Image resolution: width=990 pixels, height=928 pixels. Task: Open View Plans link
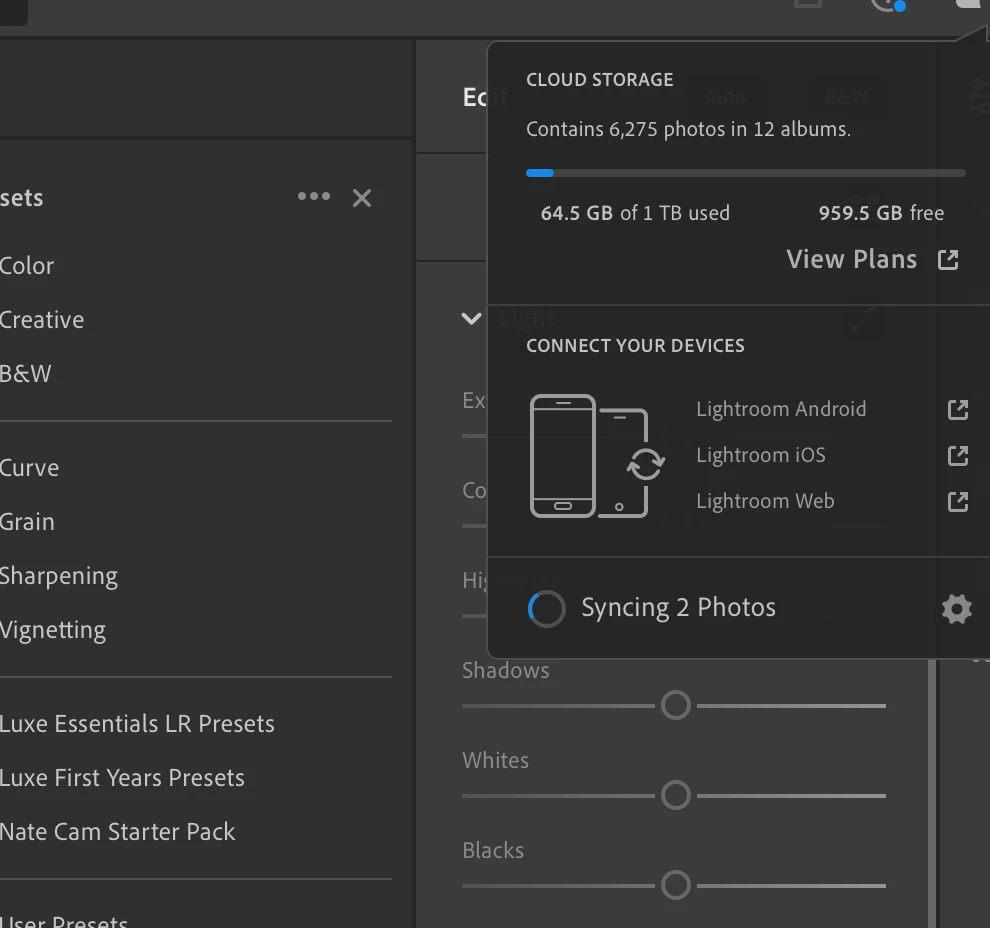[852, 260]
